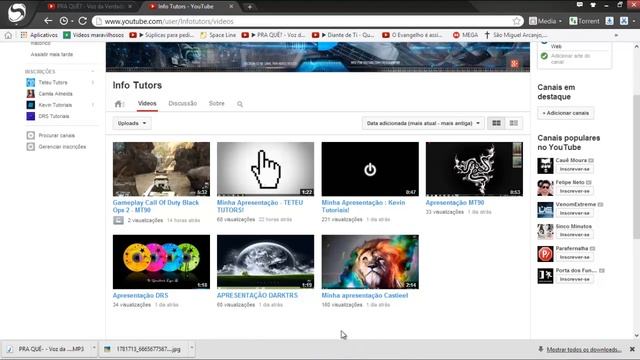Viewport: 640px width, 360px height.
Task: Close the Info Tutors YouTube tab
Action: pyautogui.click(x=231, y=7)
